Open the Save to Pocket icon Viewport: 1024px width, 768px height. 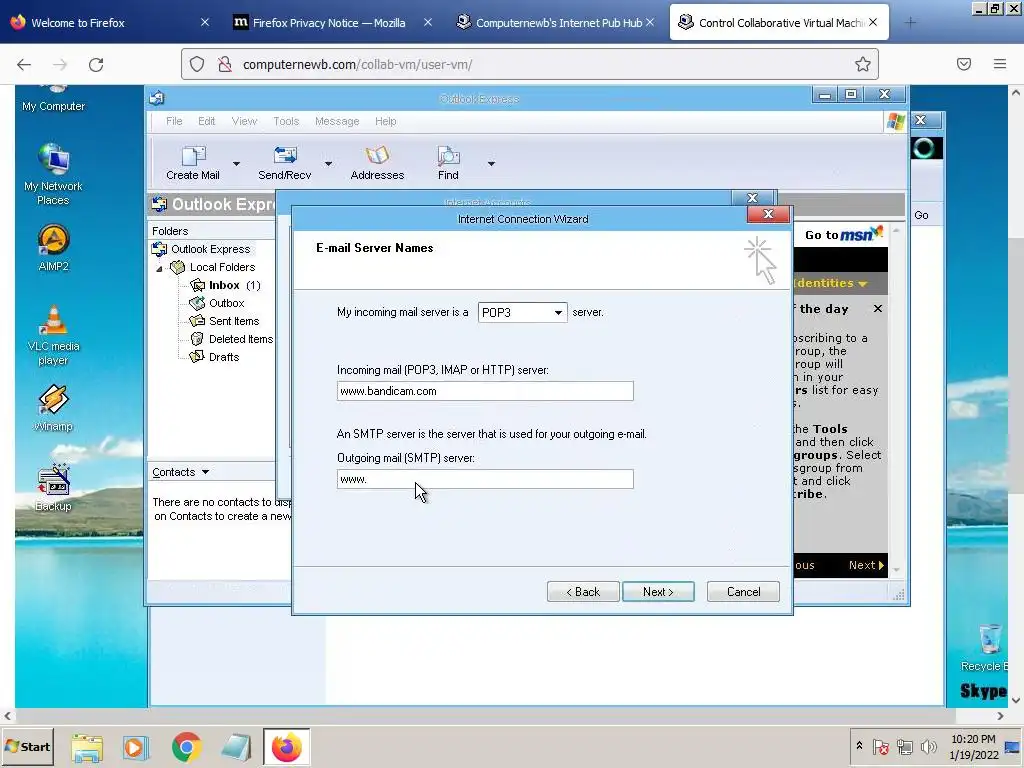tap(964, 64)
